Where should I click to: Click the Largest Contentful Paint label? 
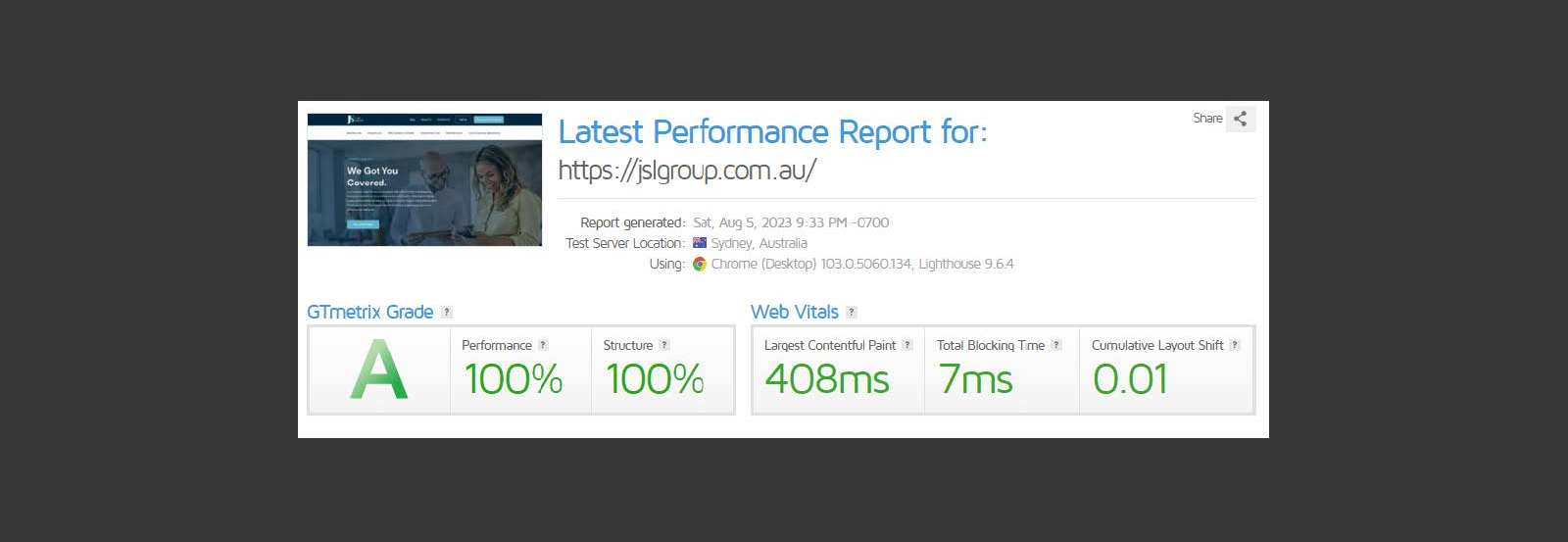pyautogui.click(x=830, y=345)
